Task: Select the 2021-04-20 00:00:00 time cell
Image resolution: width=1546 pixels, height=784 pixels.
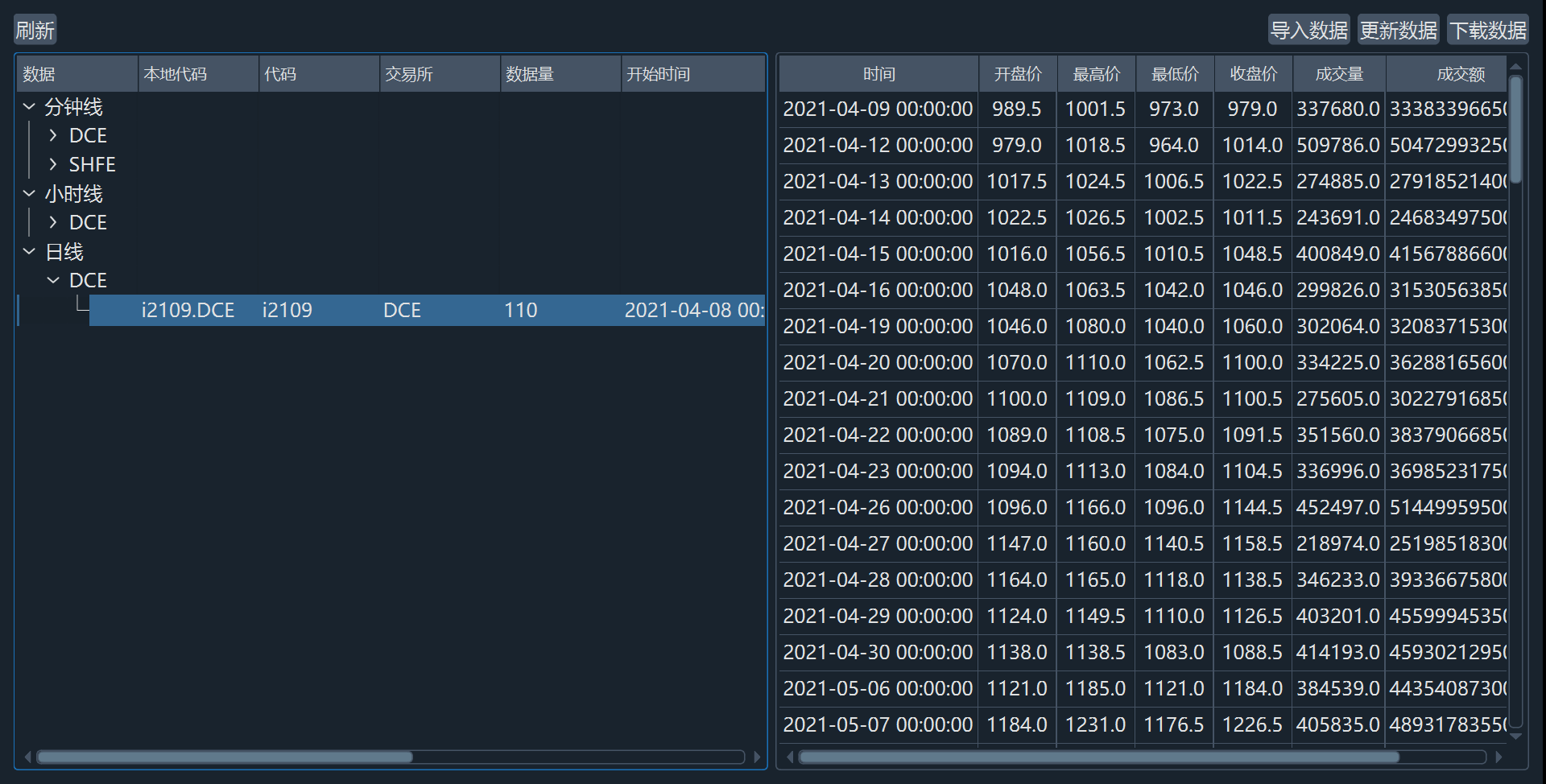Action: point(878,362)
